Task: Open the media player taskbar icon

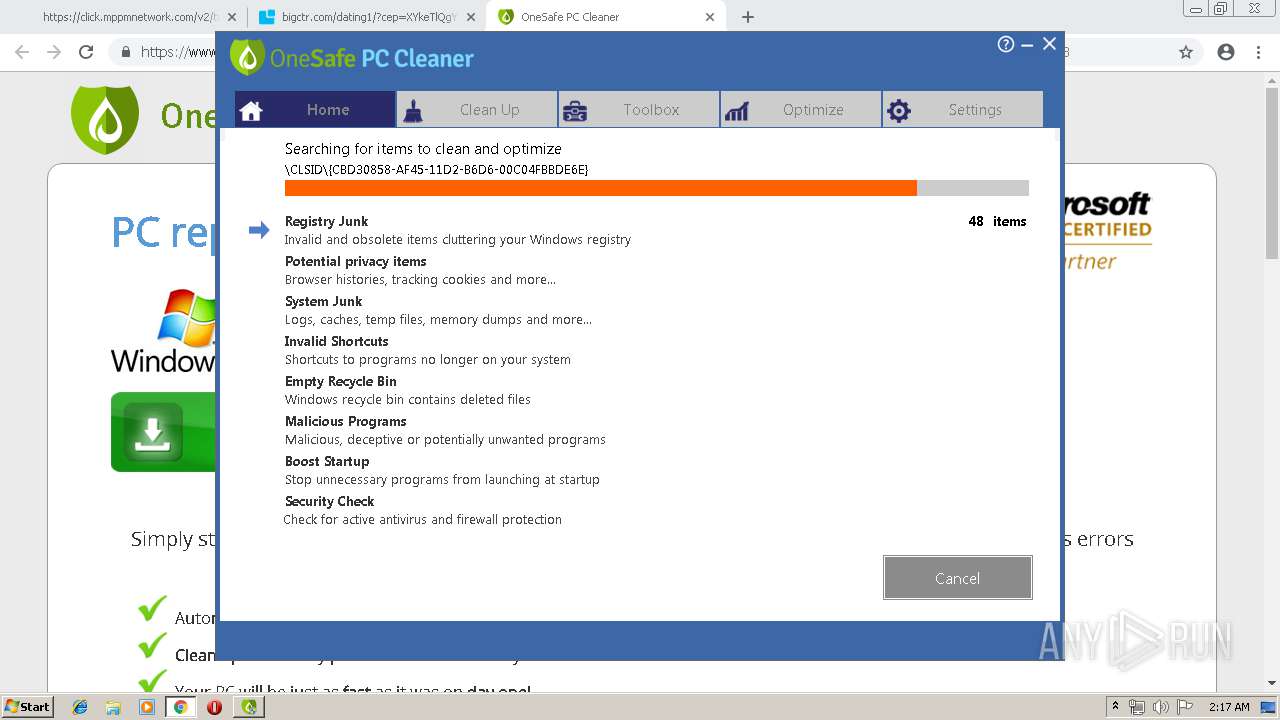Action: (x=147, y=707)
